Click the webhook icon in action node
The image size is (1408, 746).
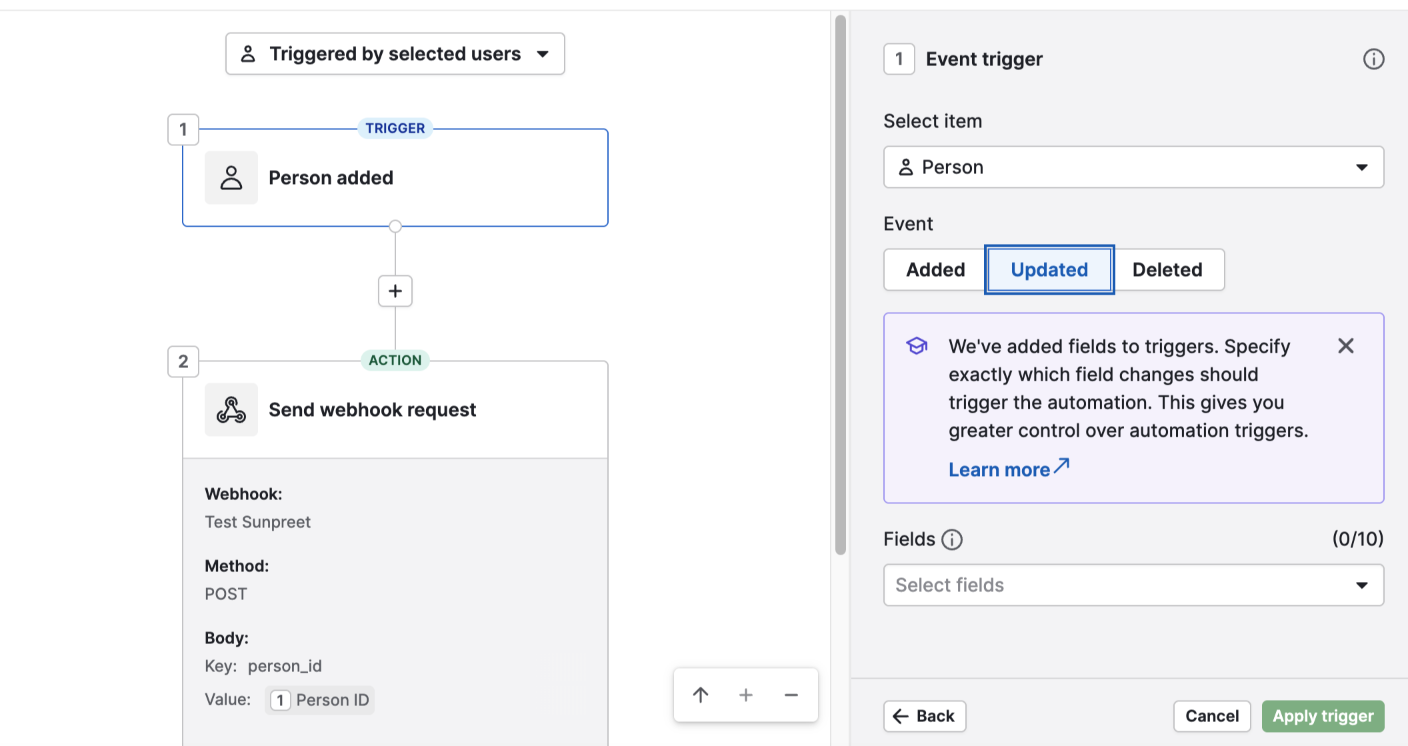[231, 410]
